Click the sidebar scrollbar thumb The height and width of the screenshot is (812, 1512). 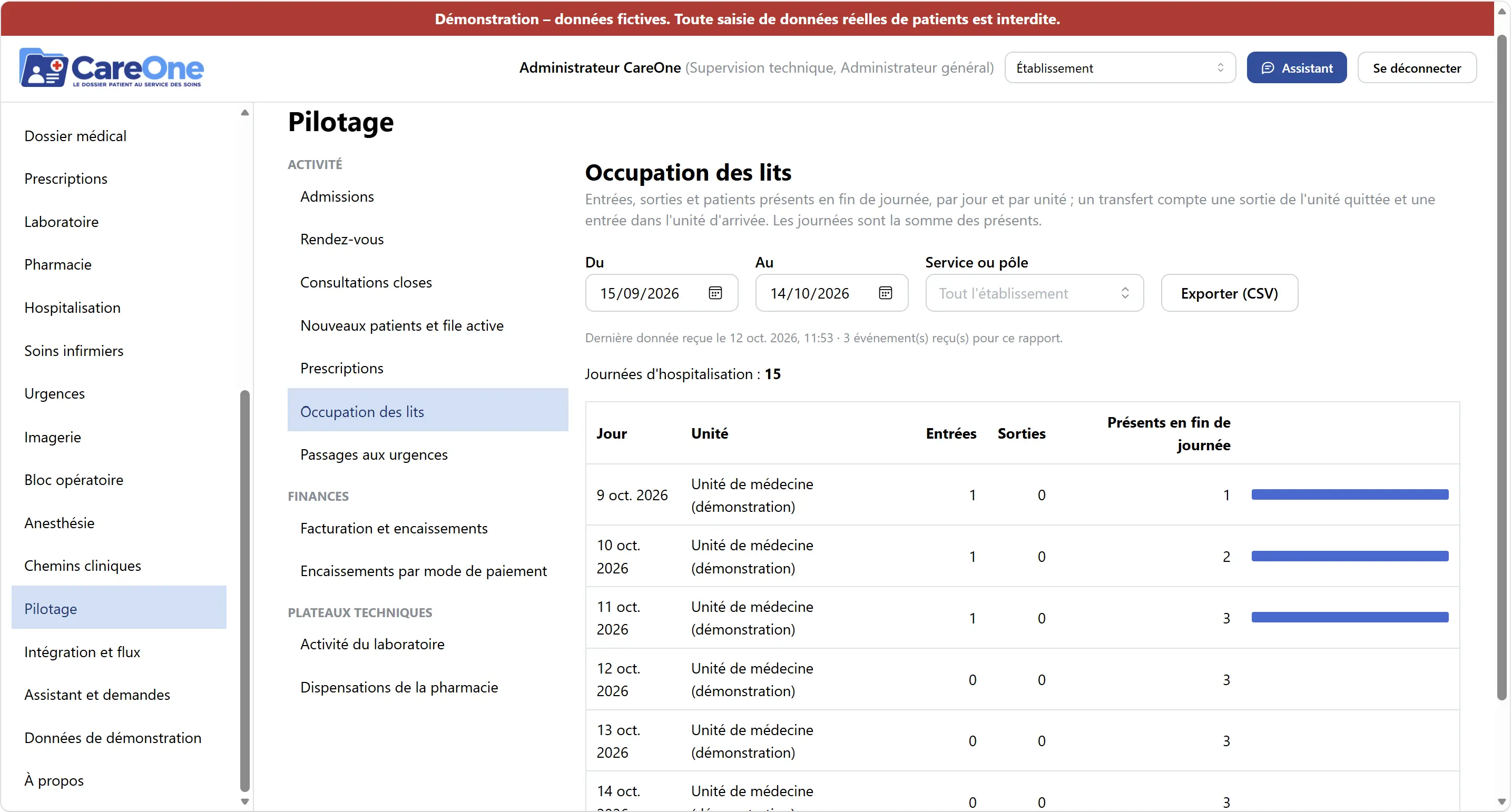[245, 590]
